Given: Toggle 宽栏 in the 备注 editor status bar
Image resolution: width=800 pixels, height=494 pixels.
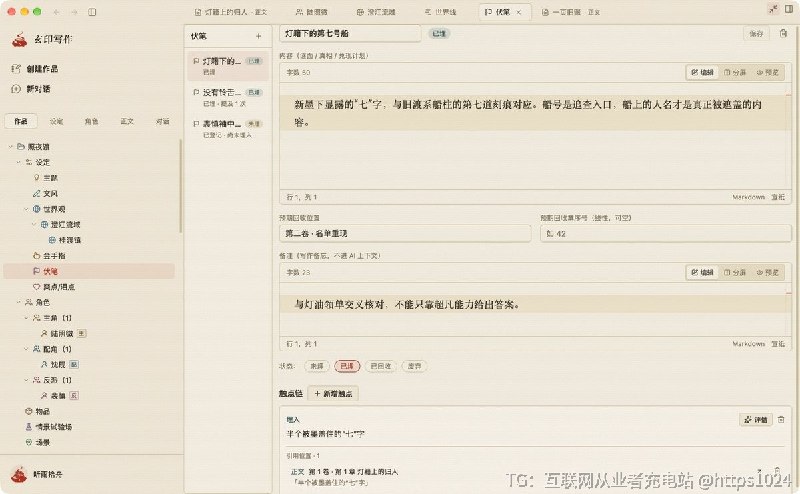Looking at the screenshot, I should point(778,344).
